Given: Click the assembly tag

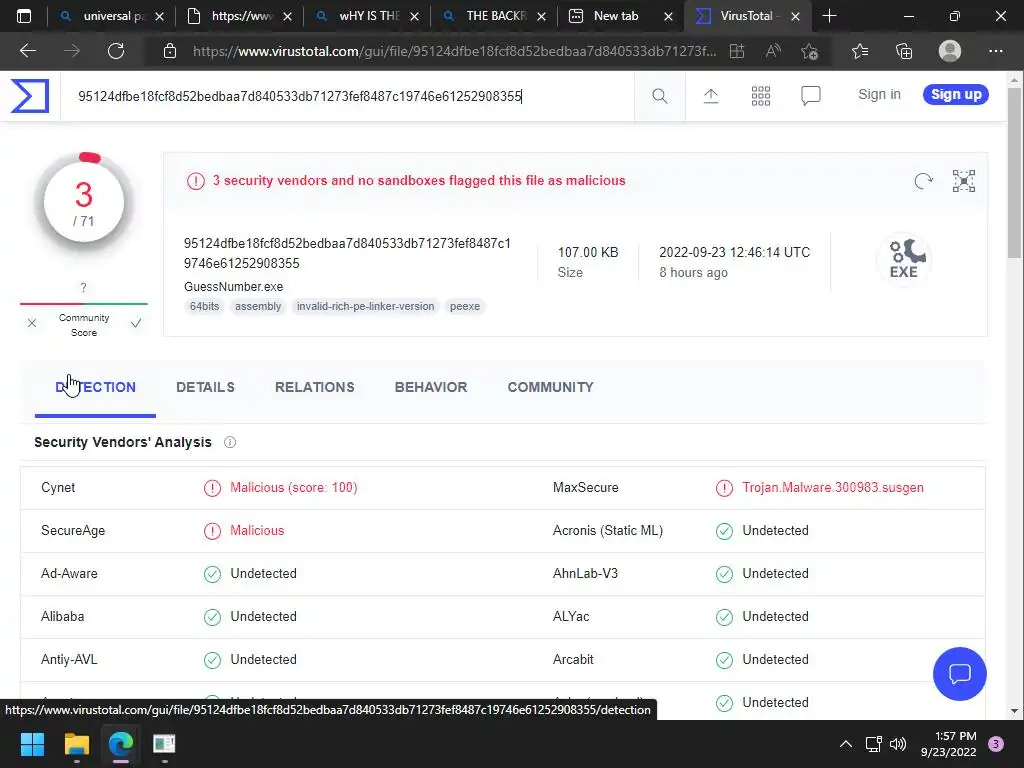Looking at the screenshot, I should tap(258, 306).
